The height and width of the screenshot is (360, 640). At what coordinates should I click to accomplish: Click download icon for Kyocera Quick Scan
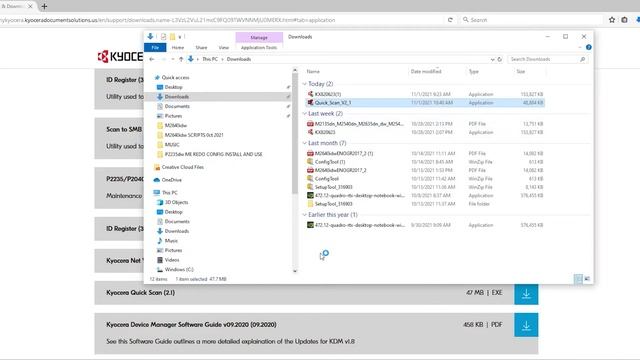pyautogui.click(x=526, y=294)
